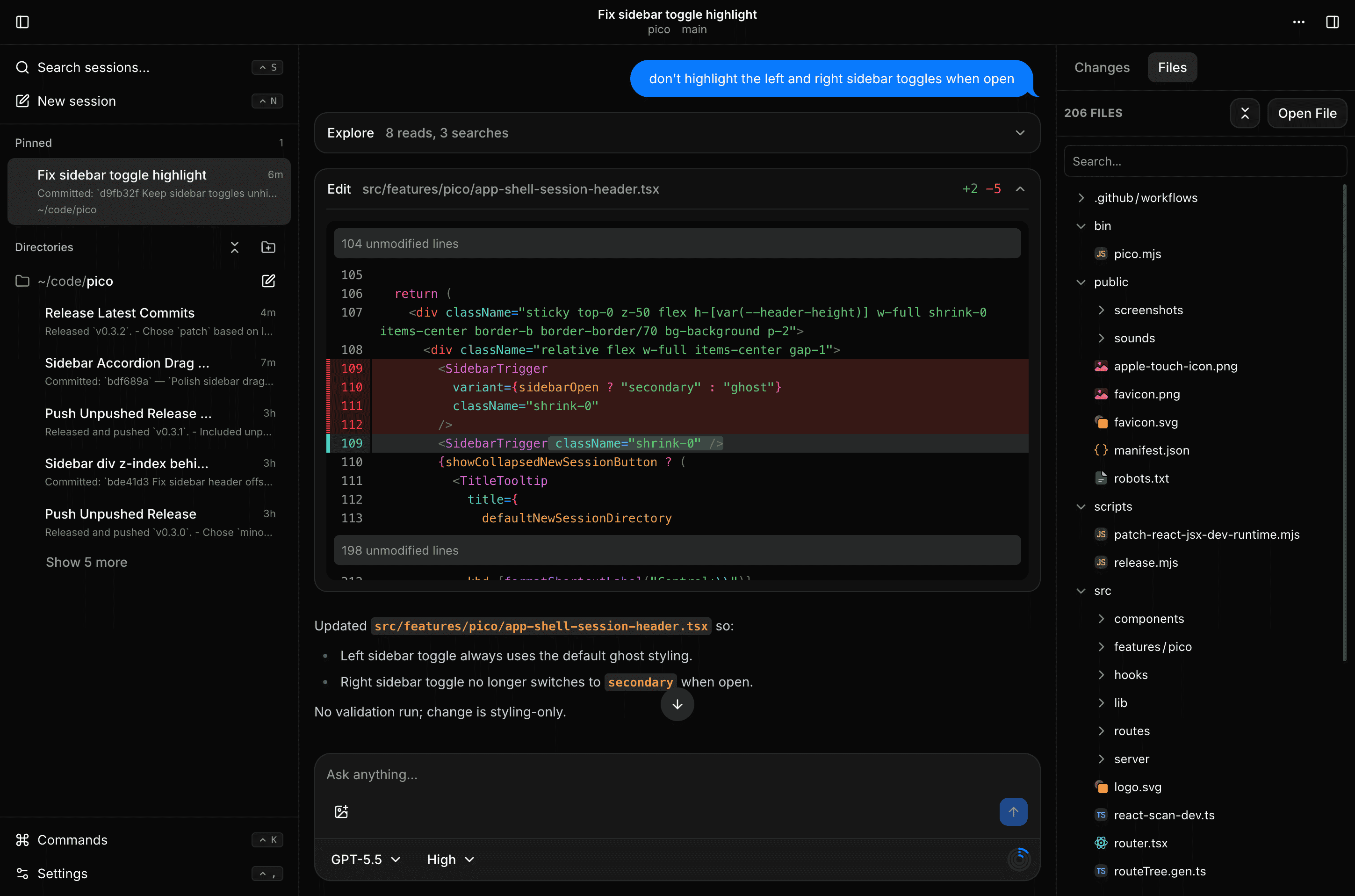Collapse the Edit diff section
This screenshot has width=1355, height=896.
1020,189
